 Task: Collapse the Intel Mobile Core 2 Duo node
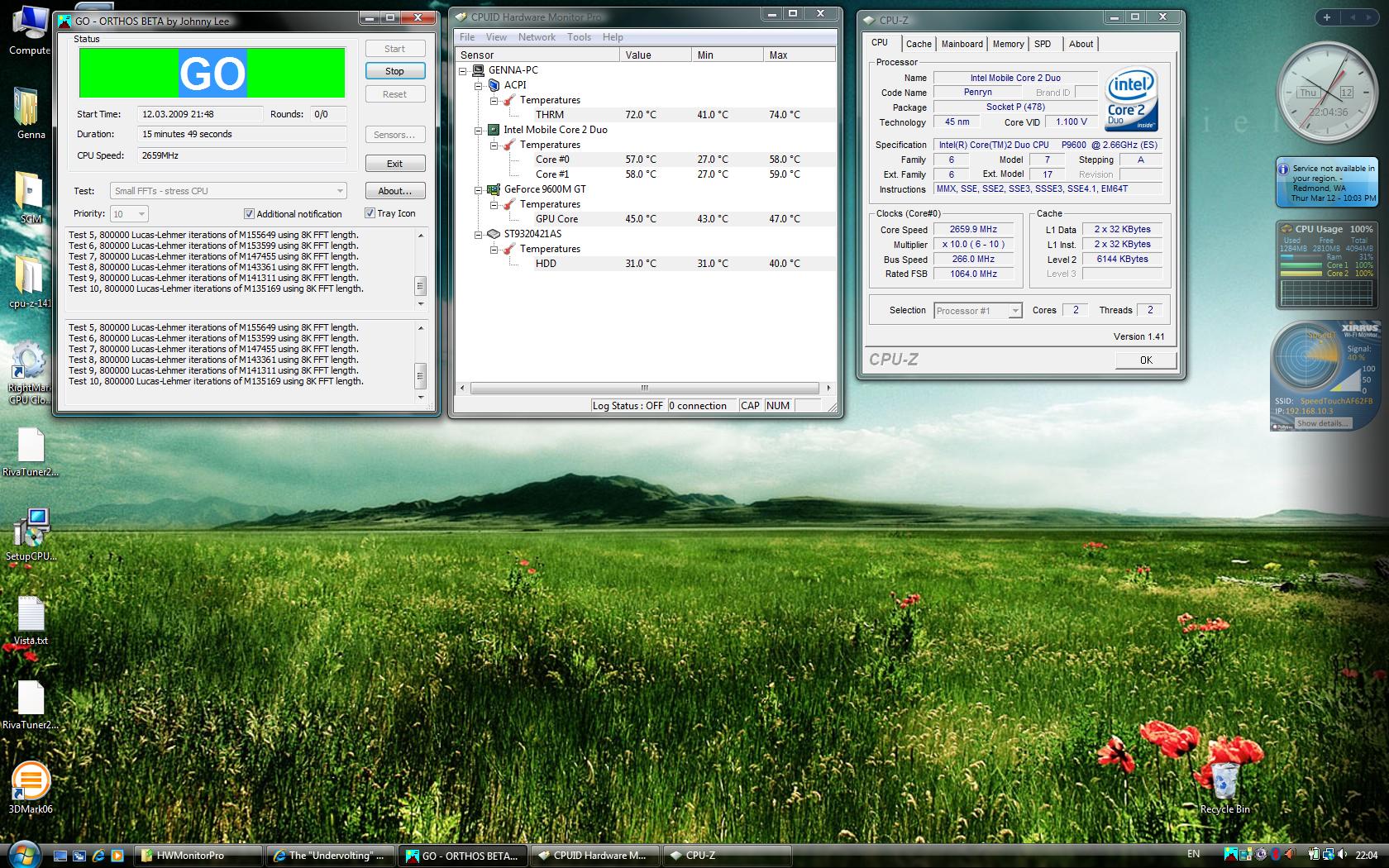tap(478, 131)
